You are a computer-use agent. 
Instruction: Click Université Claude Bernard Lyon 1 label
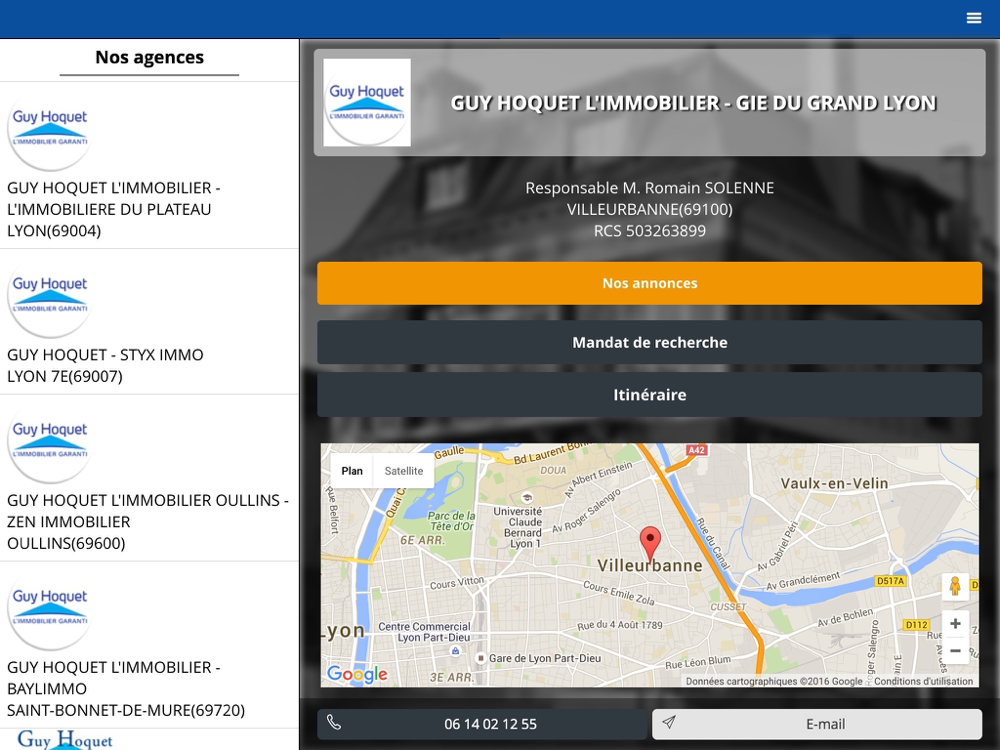518,527
